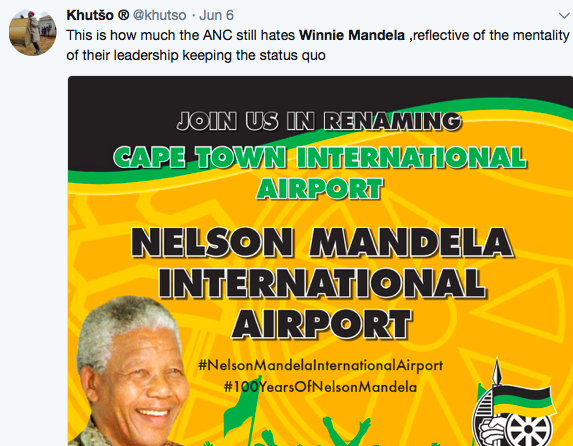This screenshot has height=446, width=573.
Task: Click the black 'INTERNATIONAL' word on poster
Action: coord(322,283)
